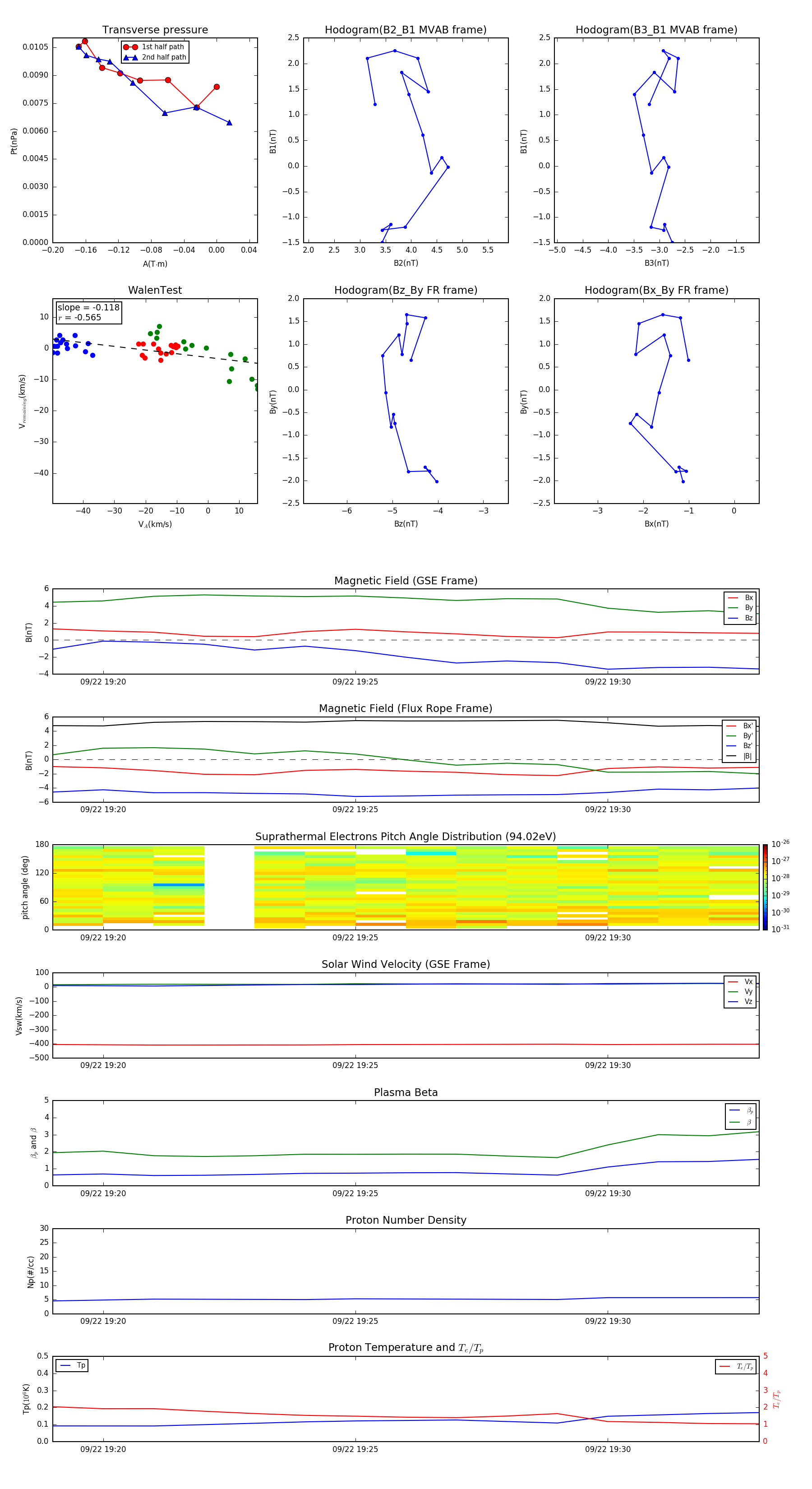The image size is (812, 1489).
Task: Select 'B1(nT)' label of the B2_B1 hodogram
Action: pyautogui.click(x=273, y=140)
